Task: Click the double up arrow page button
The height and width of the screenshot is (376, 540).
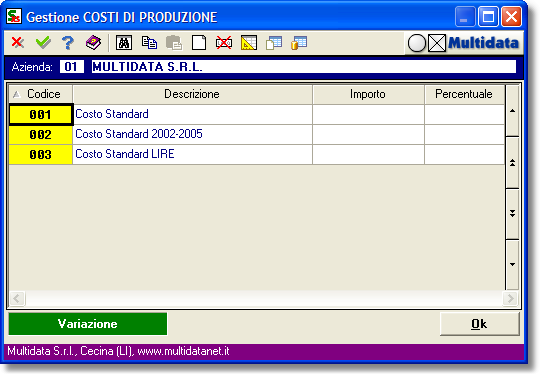Action: pyautogui.click(x=512, y=163)
